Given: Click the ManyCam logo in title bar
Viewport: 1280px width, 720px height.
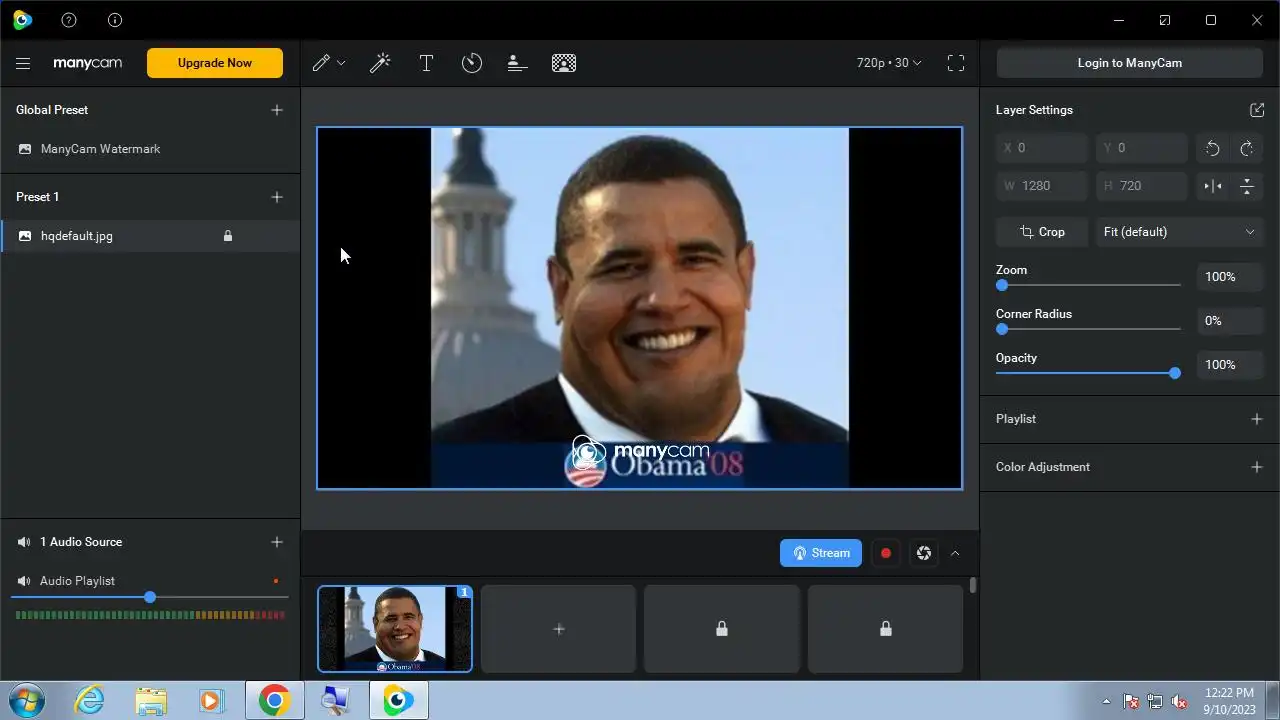Looking at the screenshot, I should pyautogui.click(x=22, y=20).
